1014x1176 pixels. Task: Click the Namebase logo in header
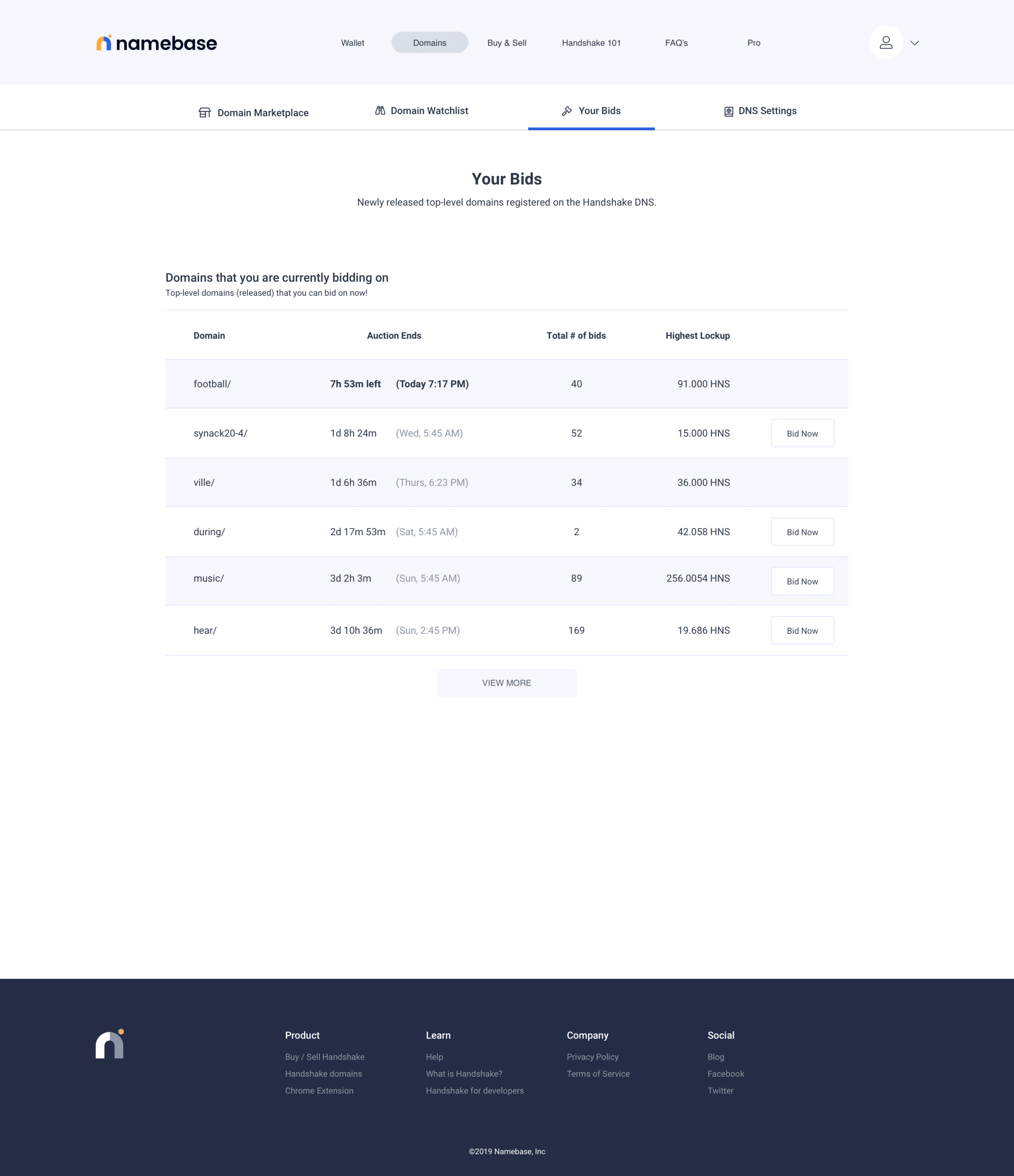coord(156,43)
